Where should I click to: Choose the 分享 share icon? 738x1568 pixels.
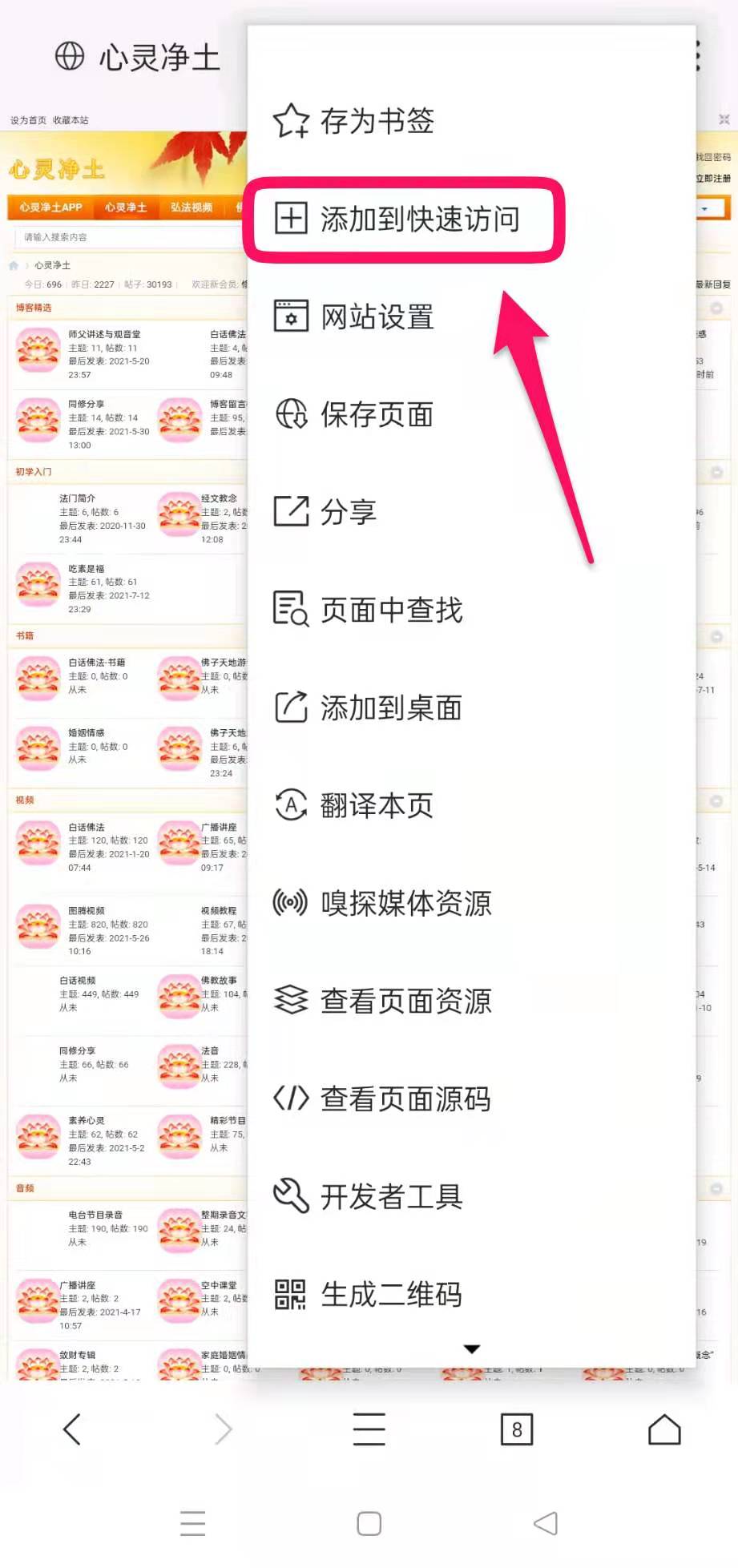[291, 511]
